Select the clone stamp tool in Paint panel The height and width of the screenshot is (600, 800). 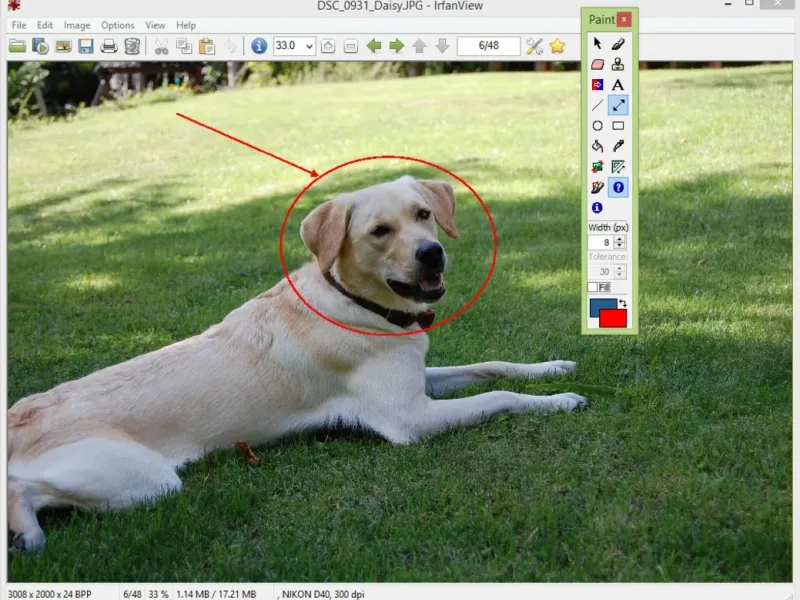[618, 64]
